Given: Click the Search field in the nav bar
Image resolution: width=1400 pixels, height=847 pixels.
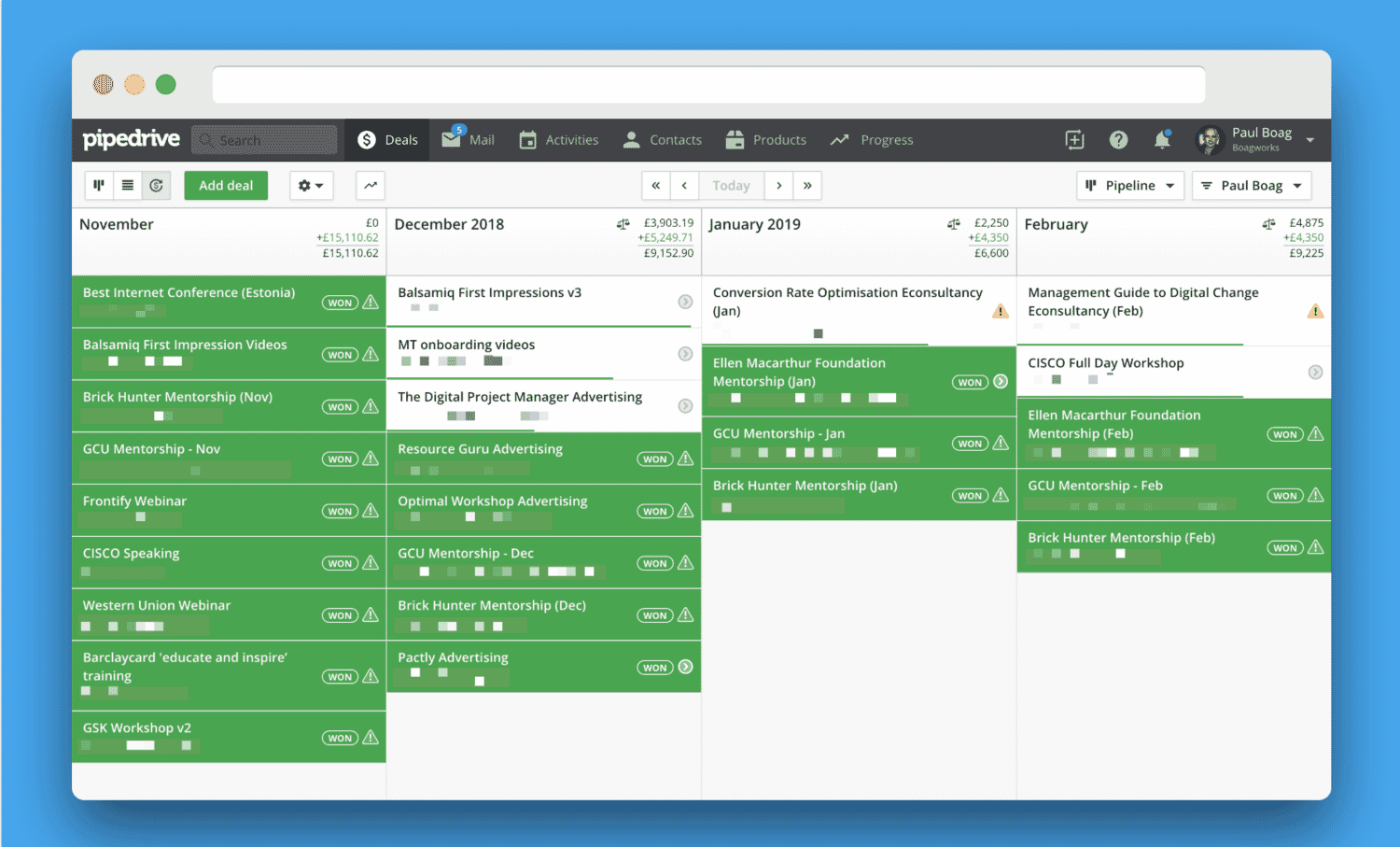Looking at the screenshot, I should click(264, 140).
